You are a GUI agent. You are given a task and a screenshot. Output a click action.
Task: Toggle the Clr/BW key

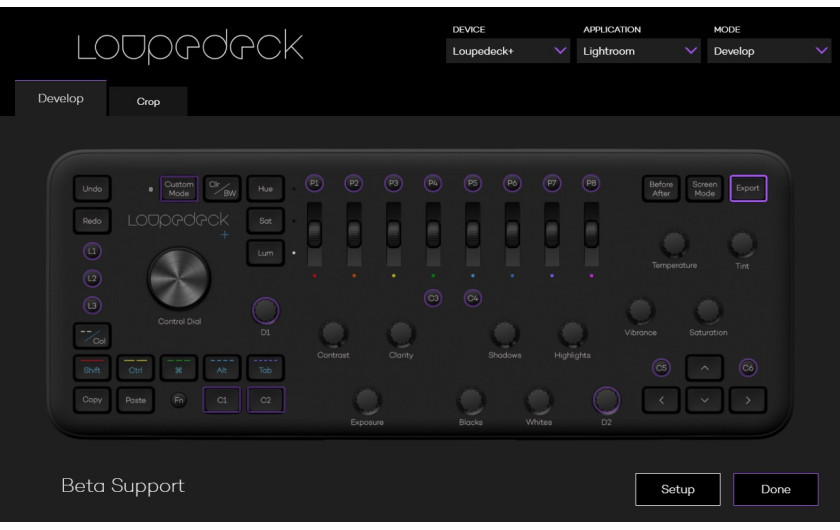tap(222, 189)
